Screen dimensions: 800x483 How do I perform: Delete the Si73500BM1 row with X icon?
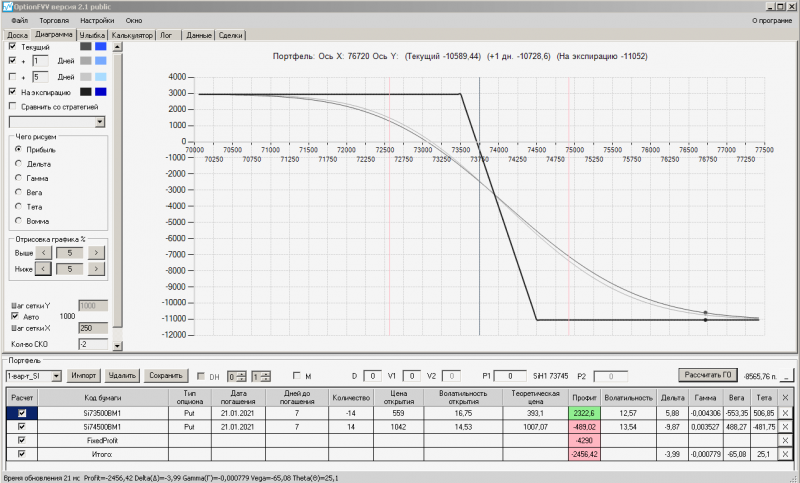(x=785, y=413)
